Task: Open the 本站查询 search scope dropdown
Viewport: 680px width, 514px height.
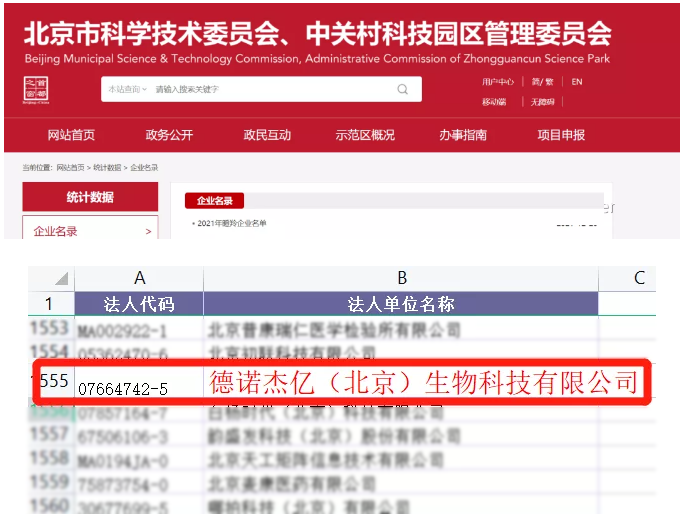Action: (128, 89)
